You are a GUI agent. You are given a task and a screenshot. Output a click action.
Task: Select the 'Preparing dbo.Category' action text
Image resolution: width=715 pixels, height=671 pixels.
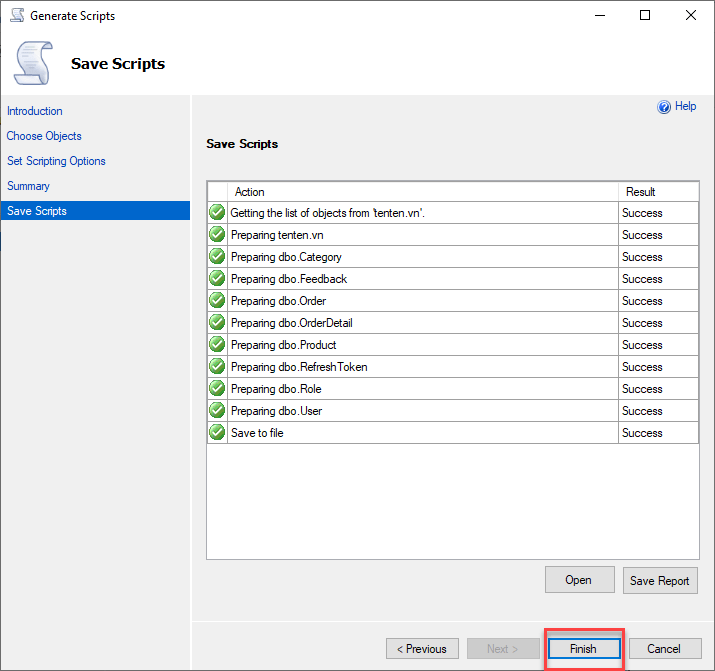coord(286,257)
